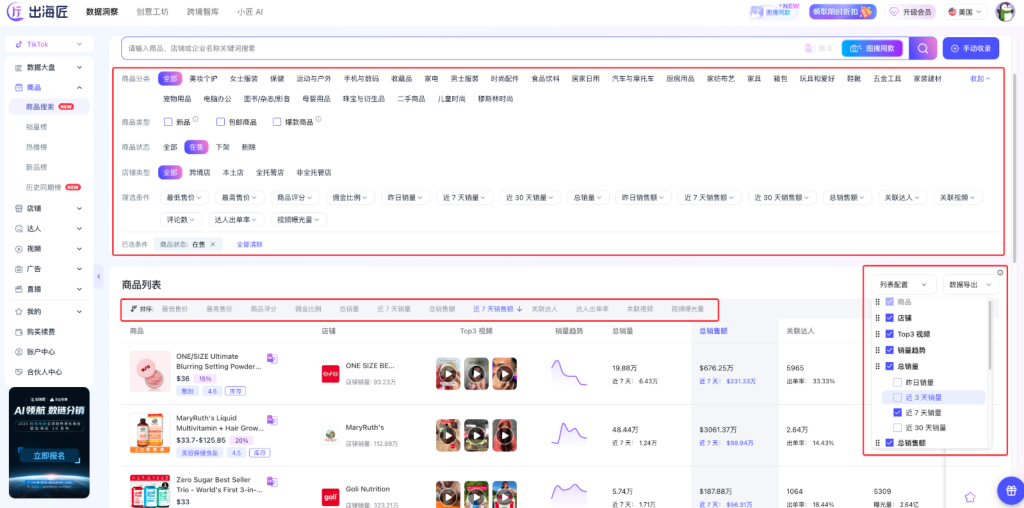This screenshot has width=1024, height=508.
Task: Click the product search input field
Action: tap(460, 48)
